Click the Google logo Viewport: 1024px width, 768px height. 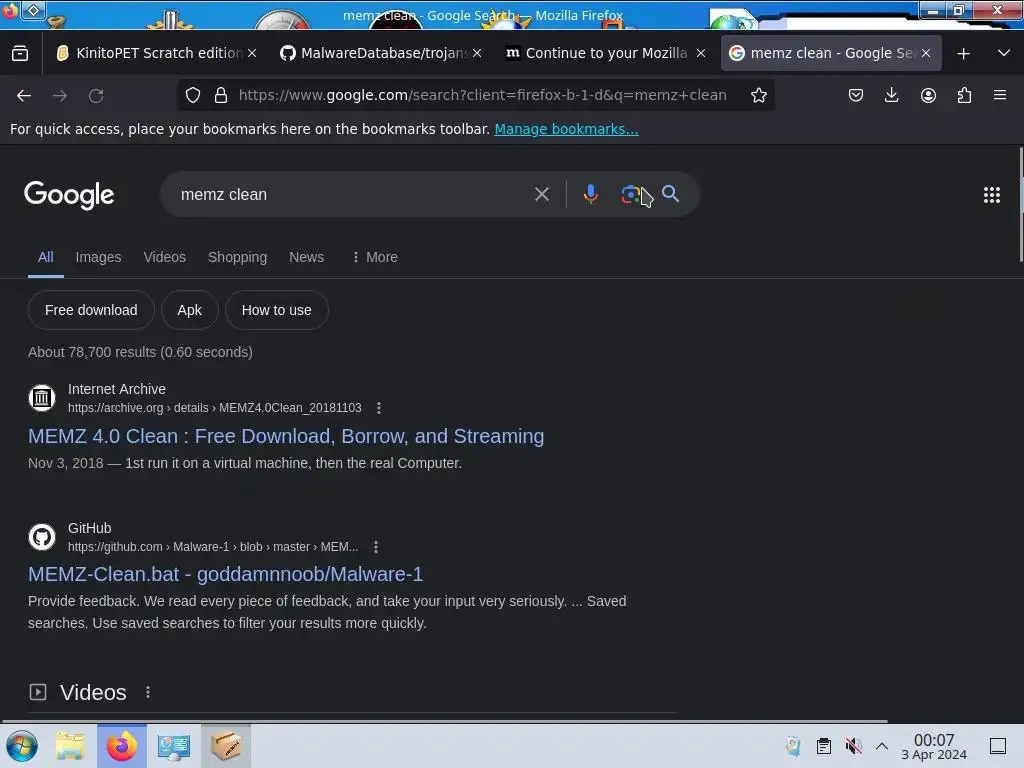coord(69,195)
